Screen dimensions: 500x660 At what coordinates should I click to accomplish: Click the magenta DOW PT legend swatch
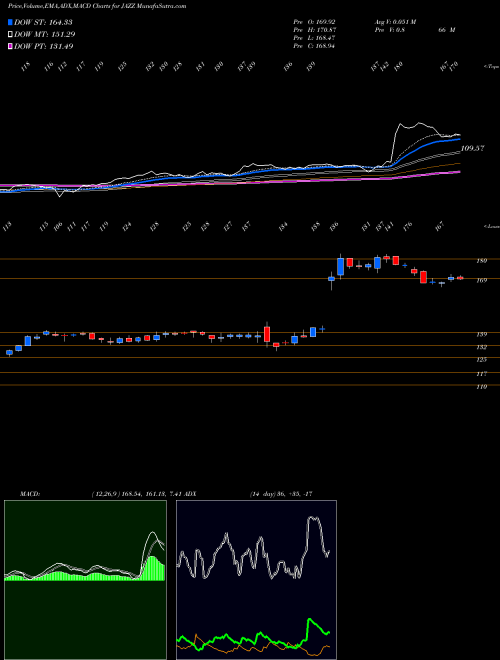[10, 46]
